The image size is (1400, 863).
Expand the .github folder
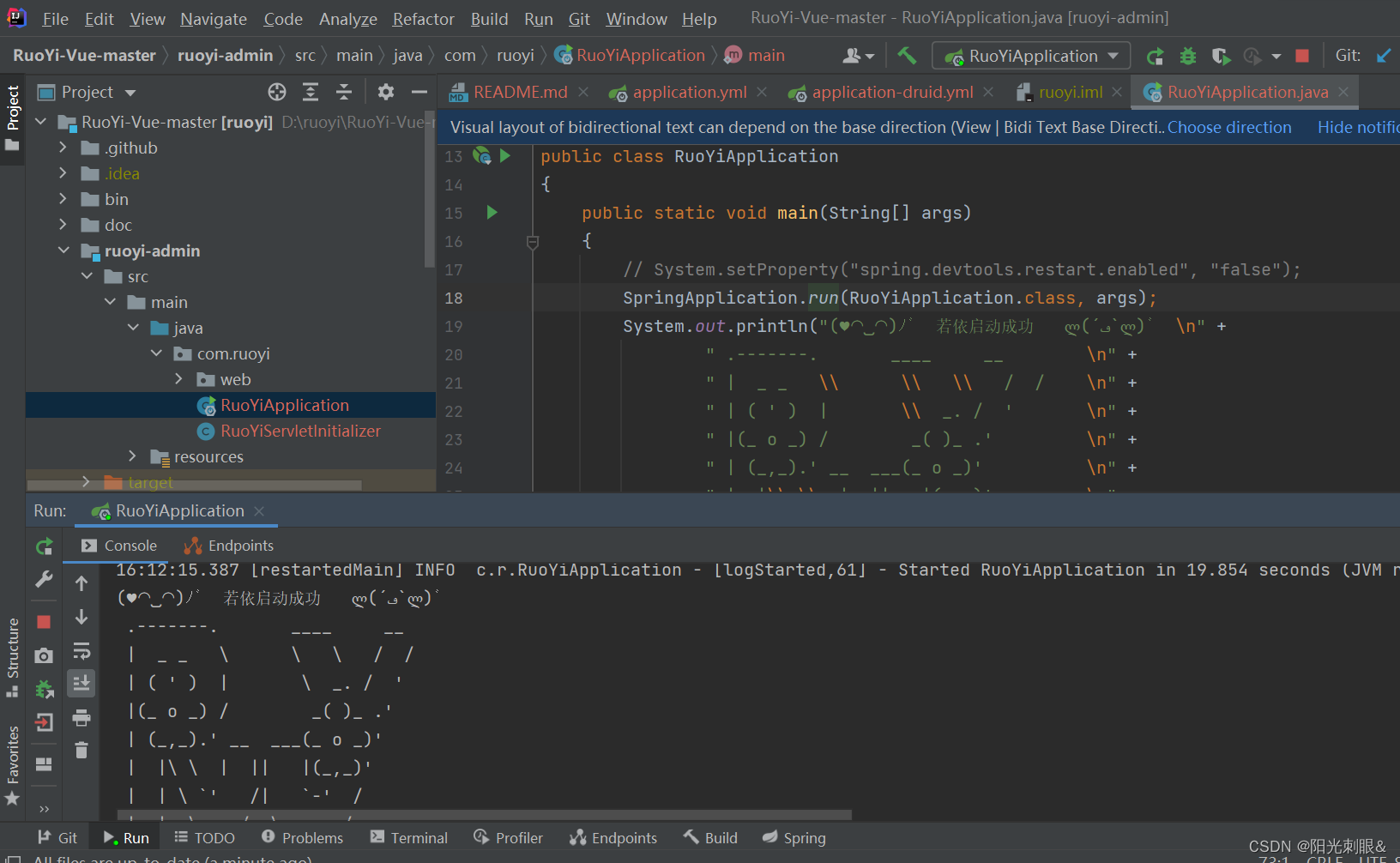(63, 148)
